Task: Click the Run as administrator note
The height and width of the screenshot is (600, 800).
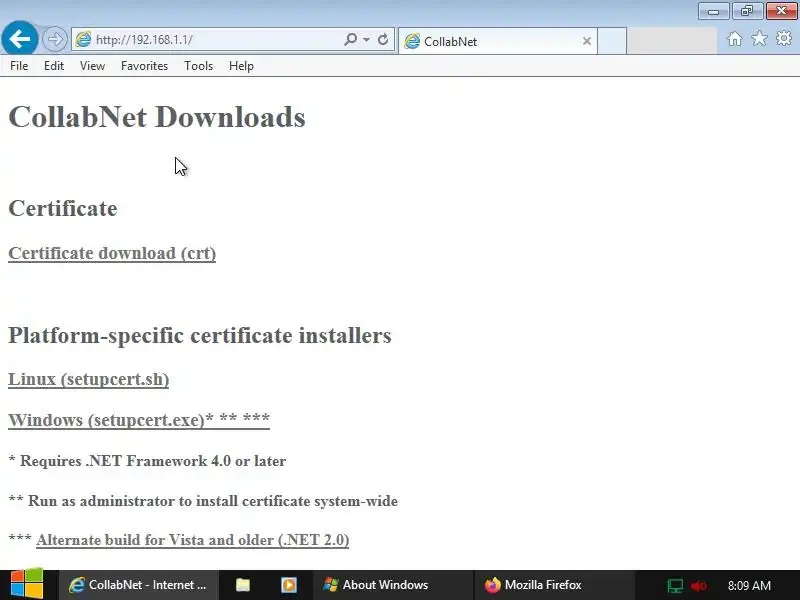Action: (203, 501)
